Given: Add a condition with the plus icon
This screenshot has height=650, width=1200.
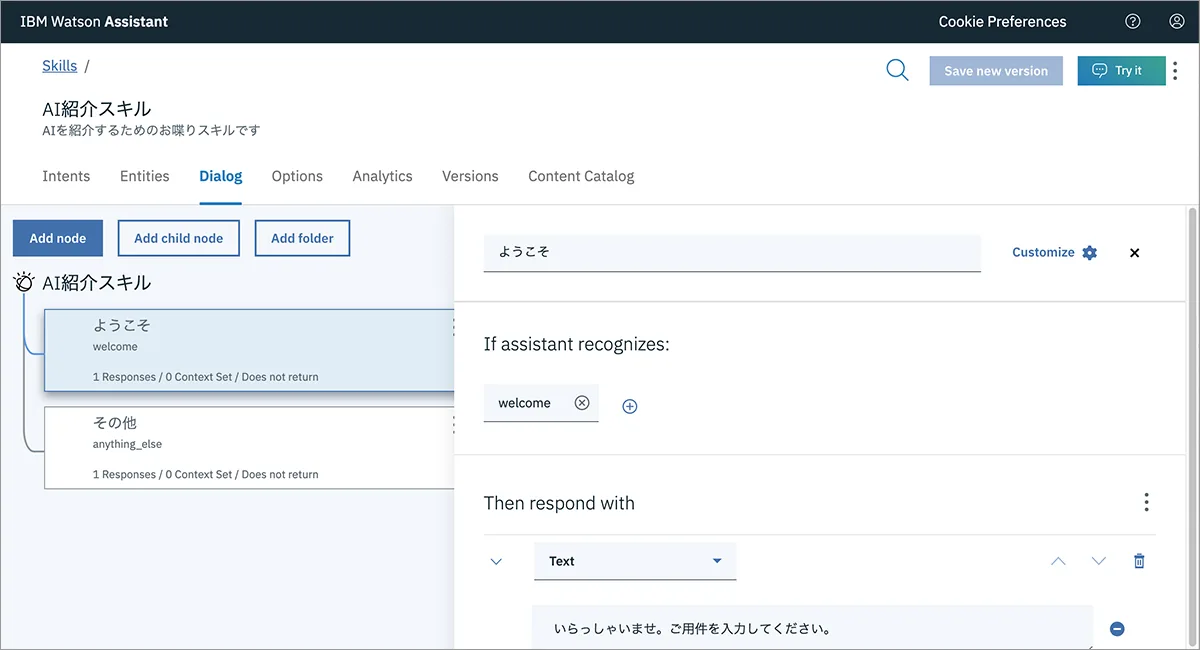Looking at the screenshot, I should 630,406.
